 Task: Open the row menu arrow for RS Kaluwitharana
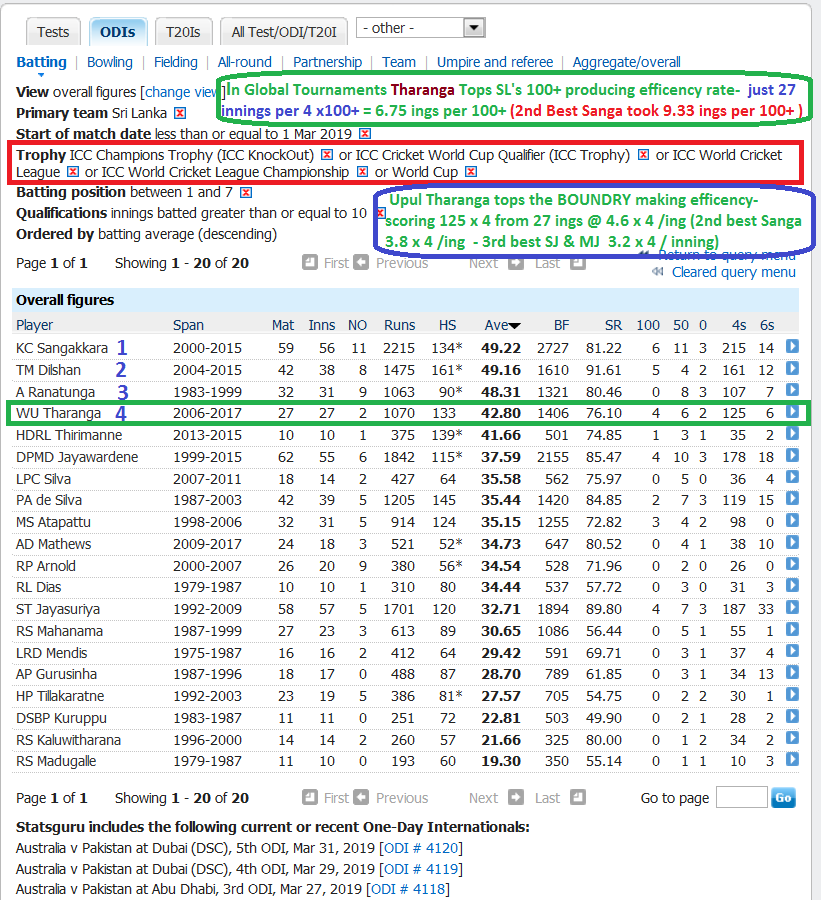792,738
